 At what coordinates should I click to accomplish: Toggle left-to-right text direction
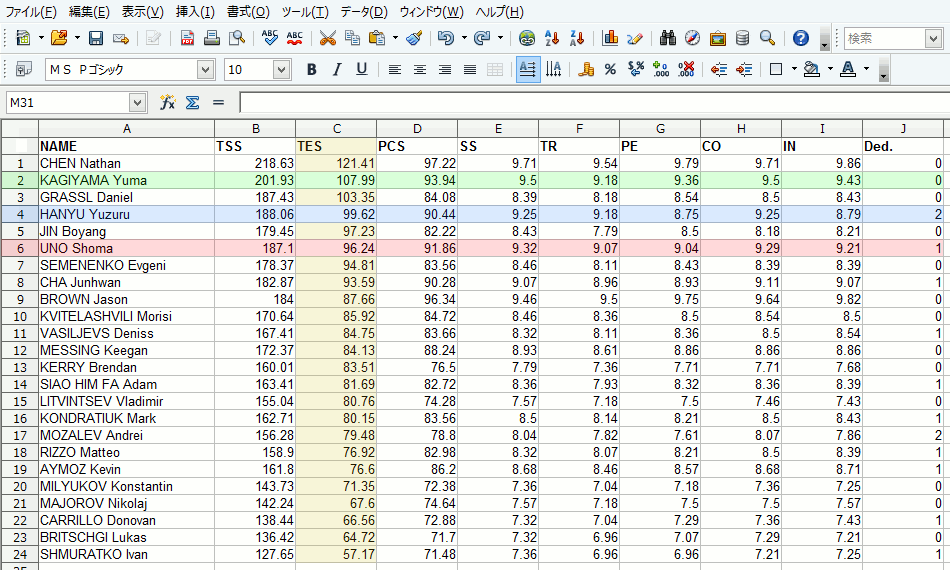click(x=528, y=69)
